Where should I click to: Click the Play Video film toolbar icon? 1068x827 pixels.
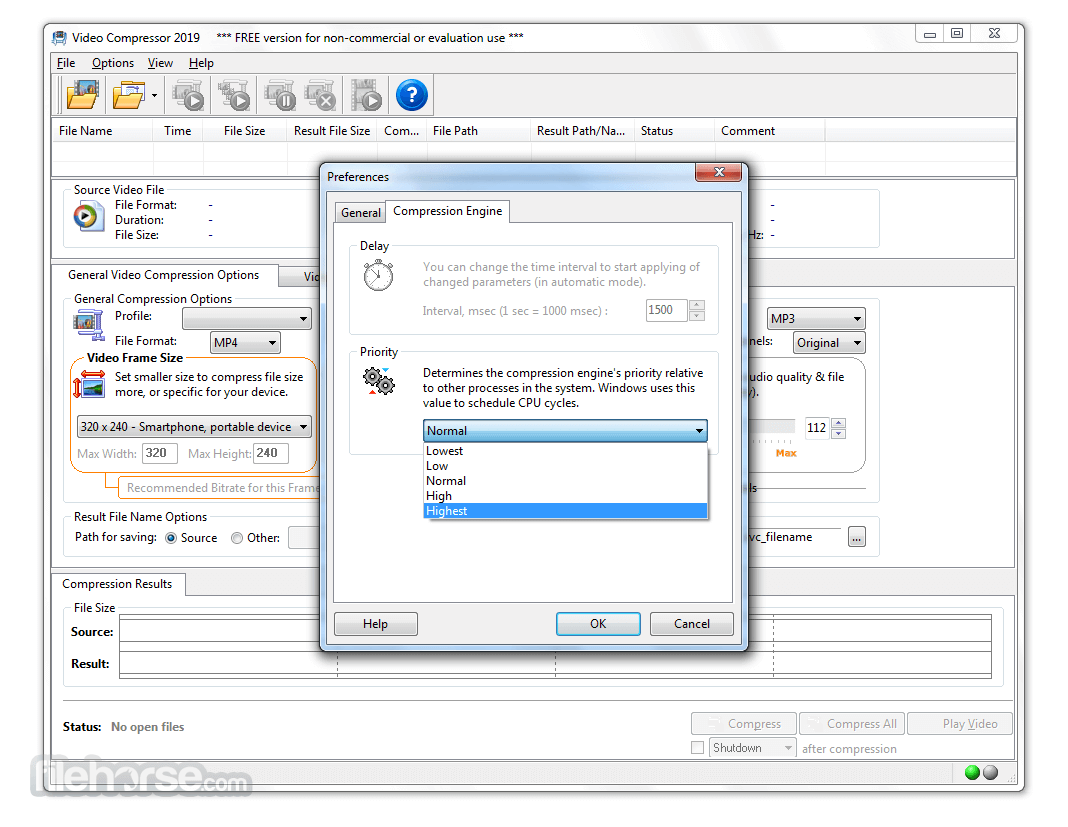(x=366, y=95)
